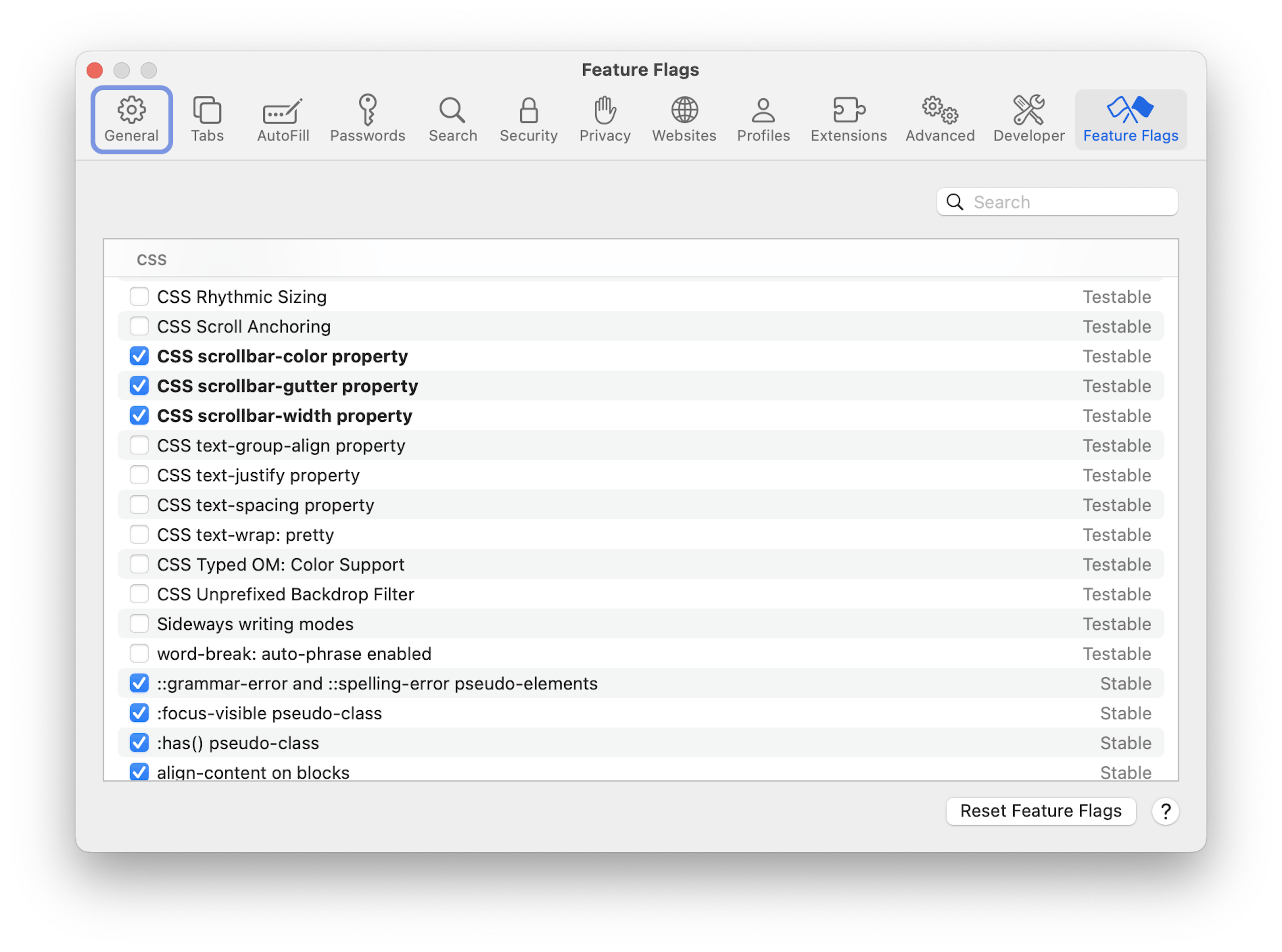1282x952 pixels.
Task: Switch to the Tabs settings icon
Action: click(x=207, y=118)
